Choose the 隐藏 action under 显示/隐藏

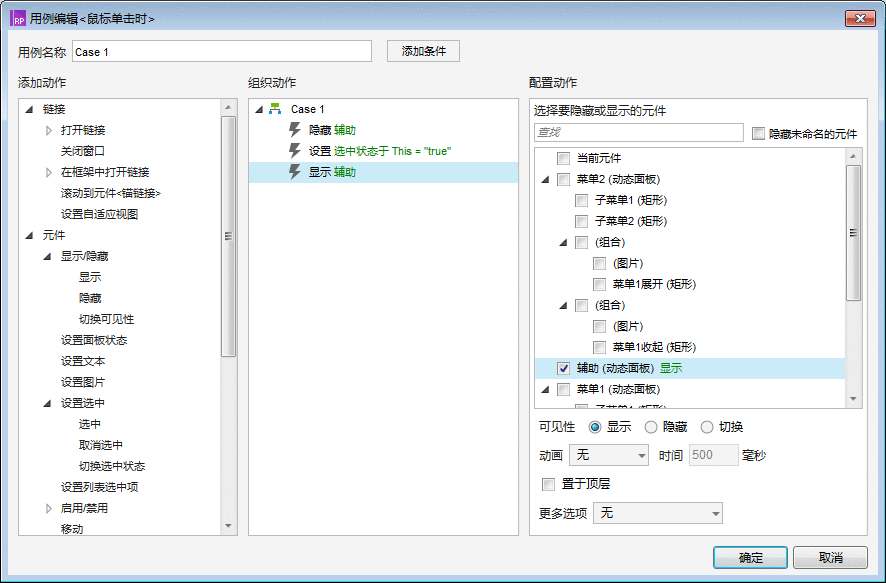(90, 298)
